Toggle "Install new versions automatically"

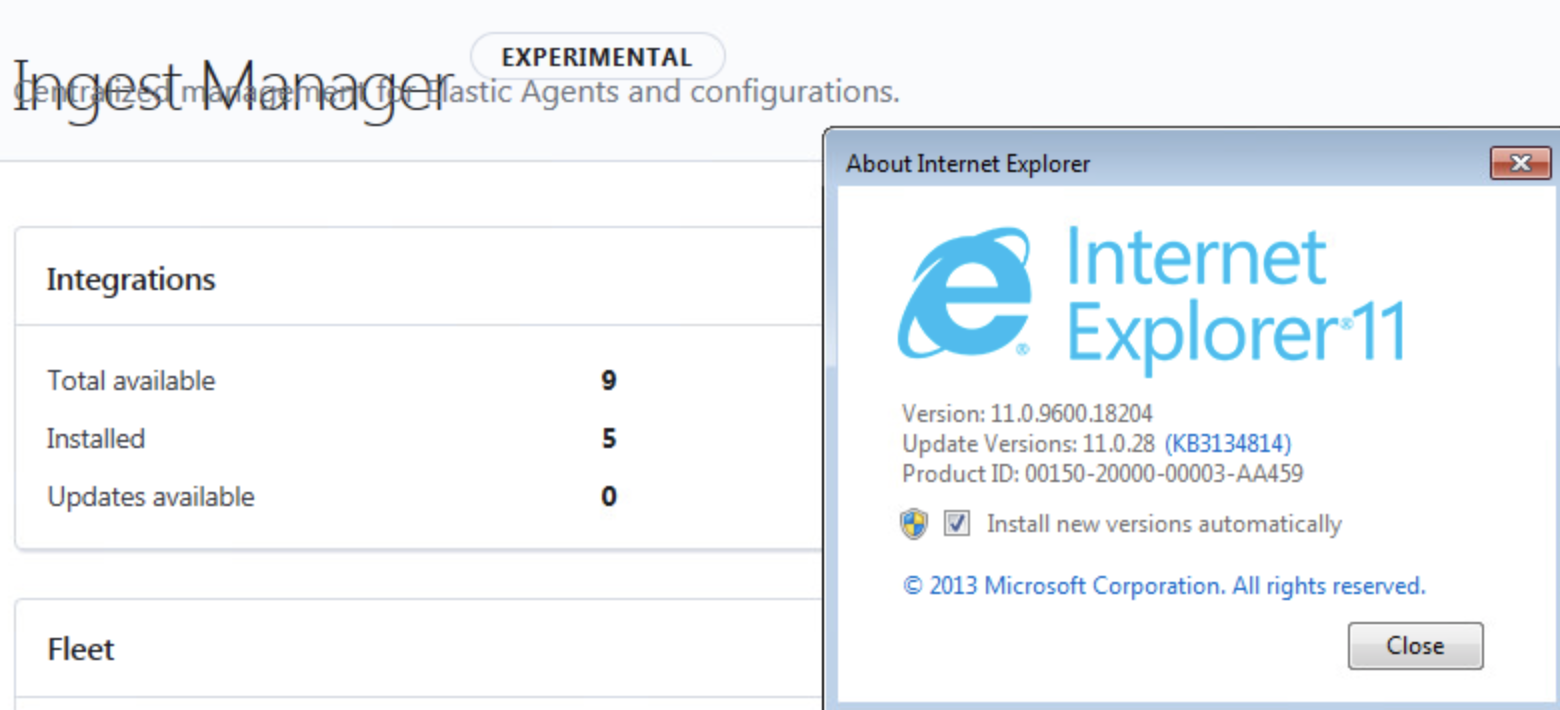(955, 524)
